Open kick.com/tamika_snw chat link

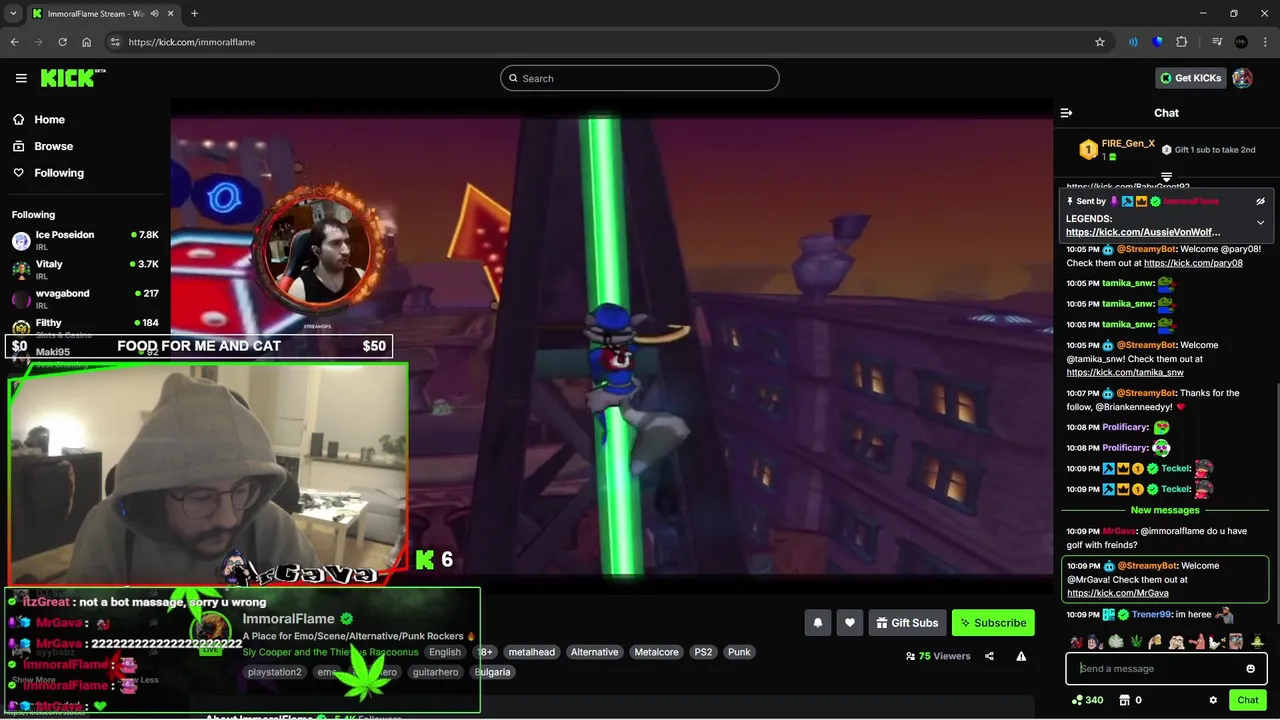pyautogui.click(x=1125, y=372)
